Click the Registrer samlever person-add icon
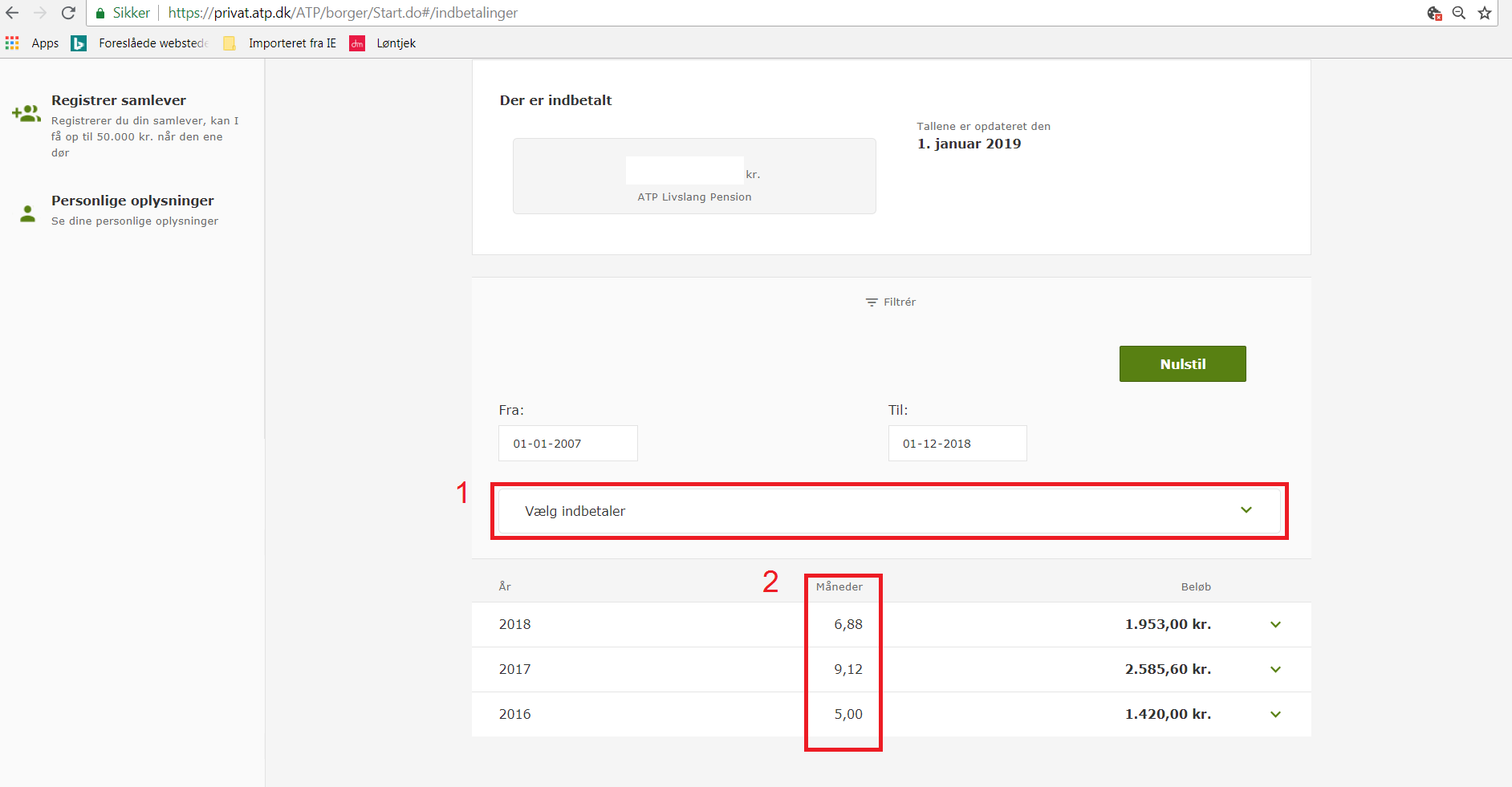The width and height of the screenshot is (1512, 787). point(26,113)
